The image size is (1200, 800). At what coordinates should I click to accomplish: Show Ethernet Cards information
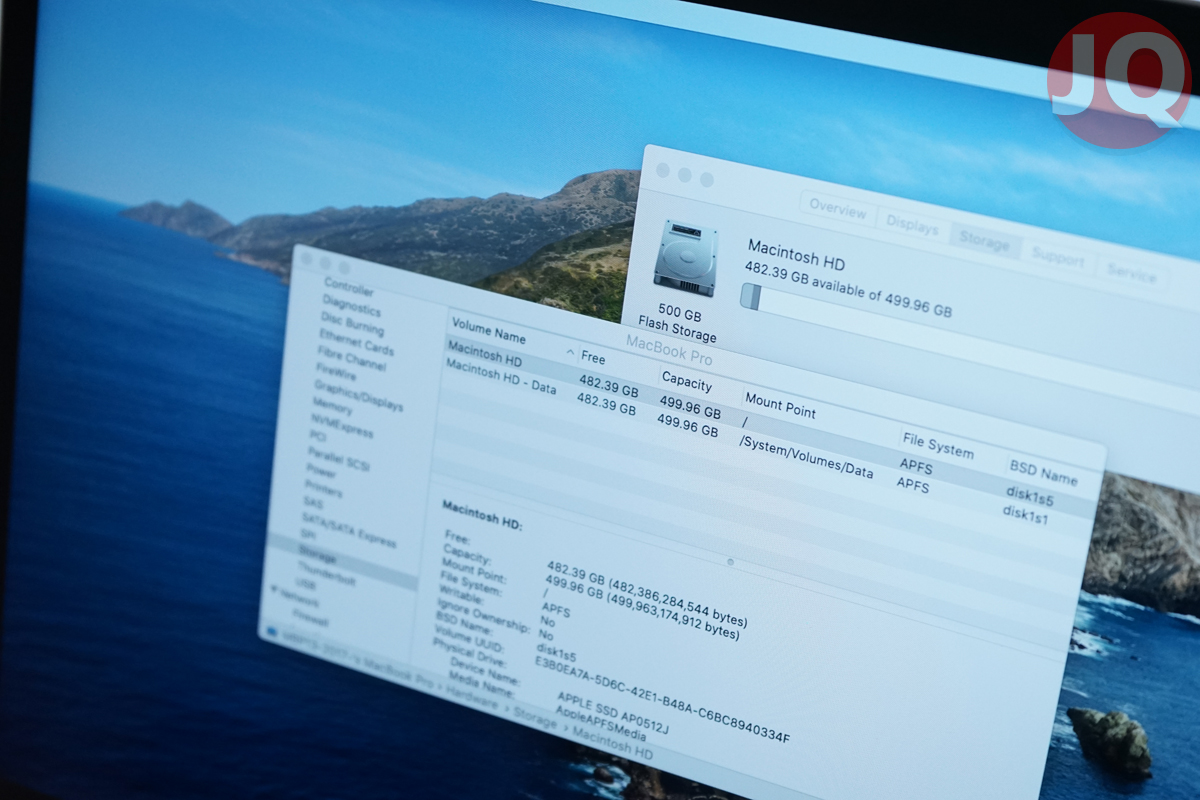point(355,343)
